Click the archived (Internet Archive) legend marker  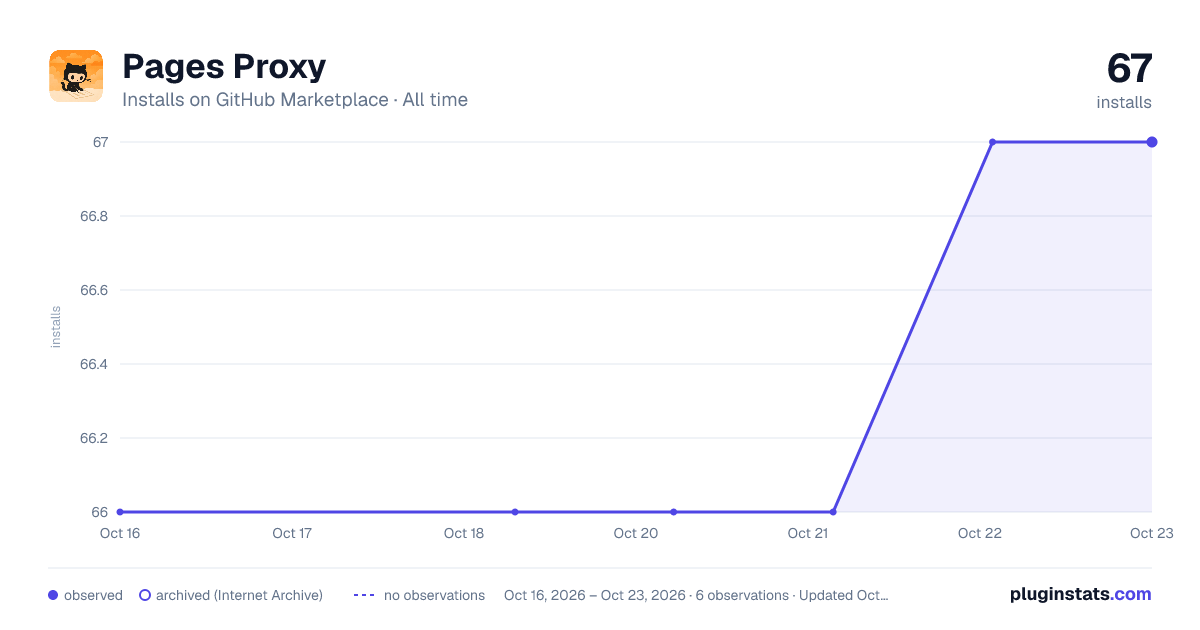(x=145, y=595)
